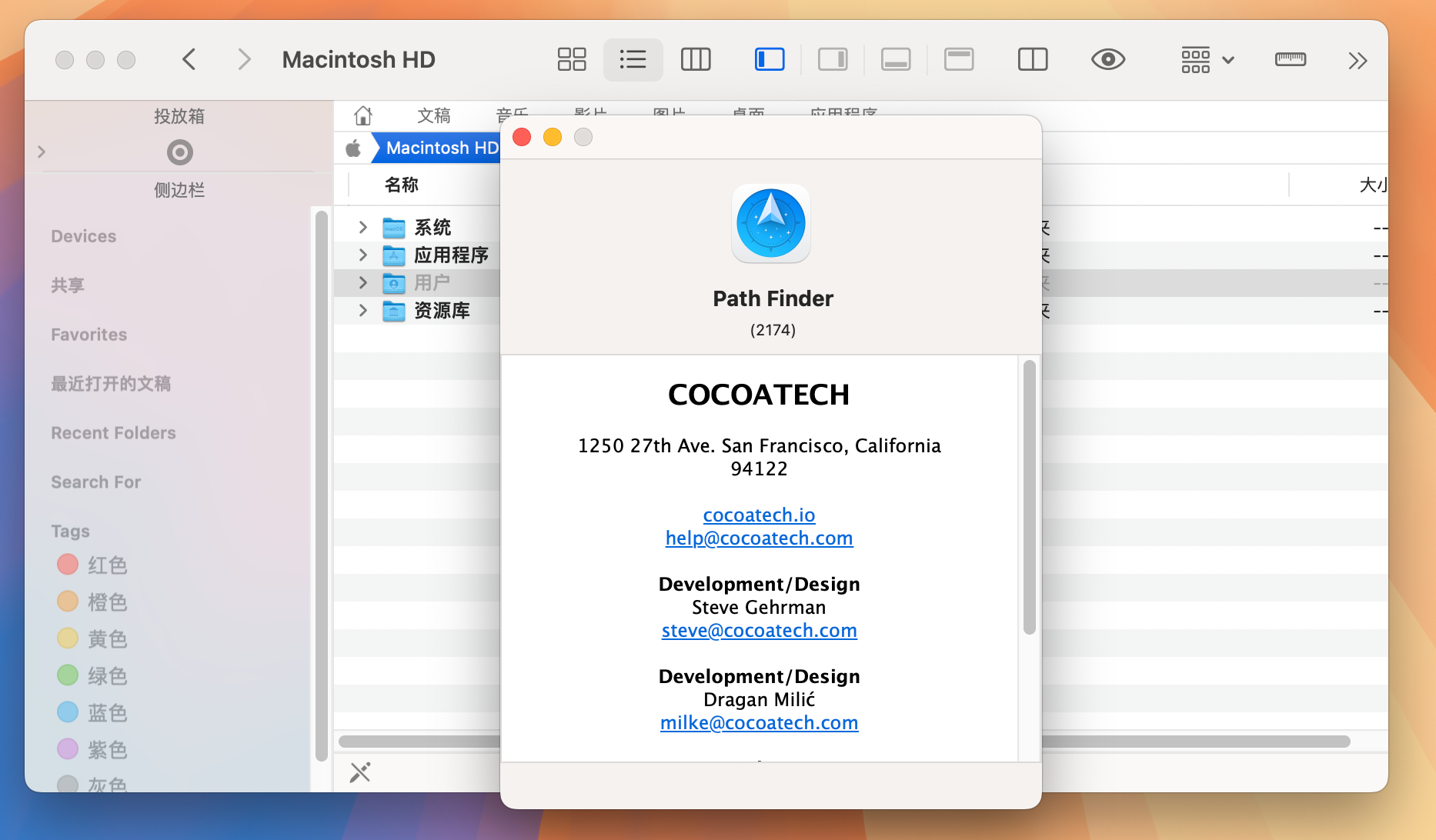Open 文稿 in the favorites bar
This screenshot has height=840, width=1436.
434,115
